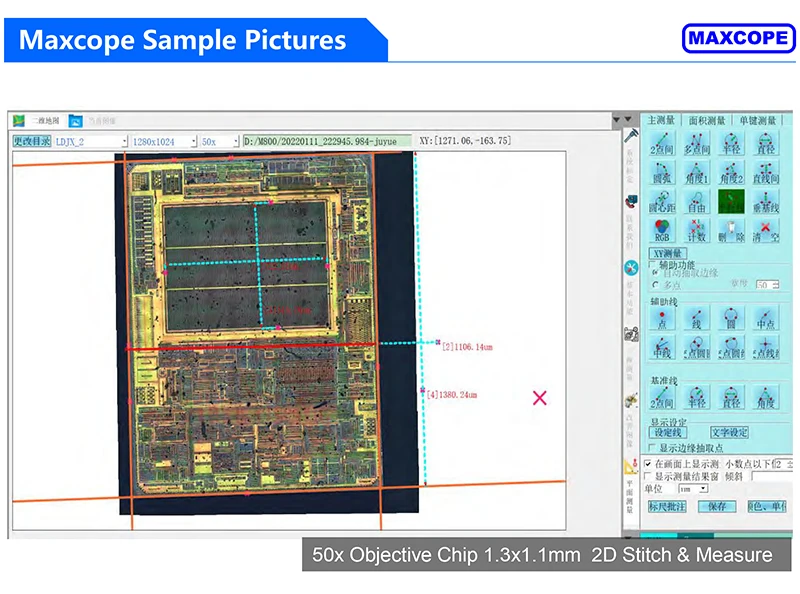This screenshot has width=800, height=594.
Task: Activate the 圆心距 center distance tool
Action: [662, 201]
